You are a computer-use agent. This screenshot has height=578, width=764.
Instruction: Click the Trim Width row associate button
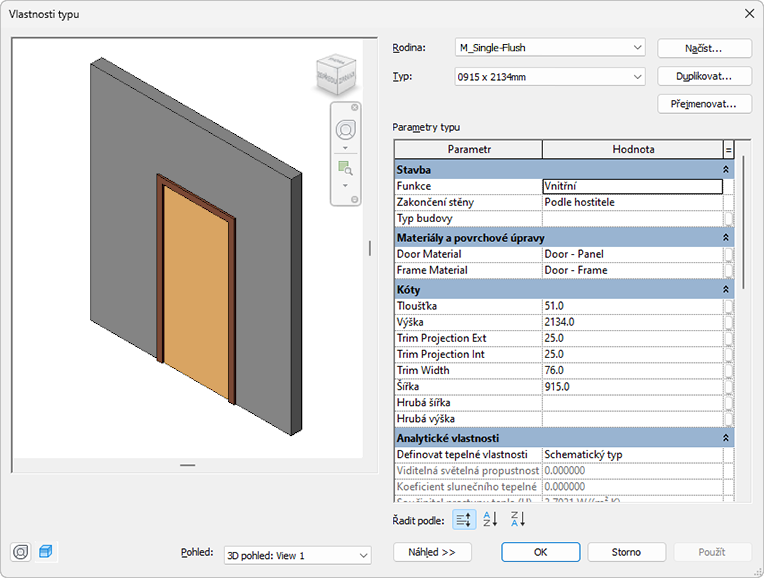click(728, 370)
